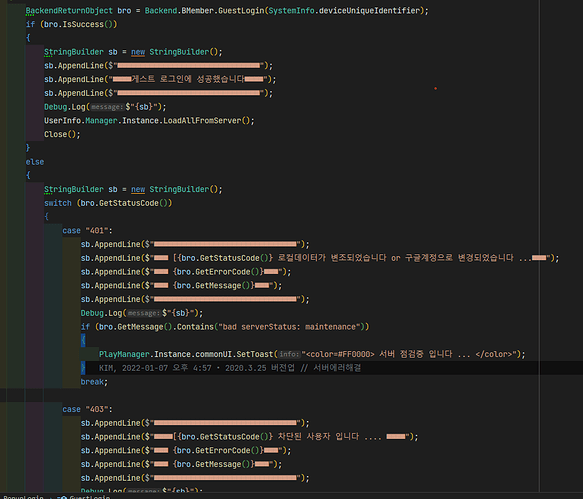Click the case "401": label
Image resolution: width=583 pixels, height=499 pixels.
87,231
